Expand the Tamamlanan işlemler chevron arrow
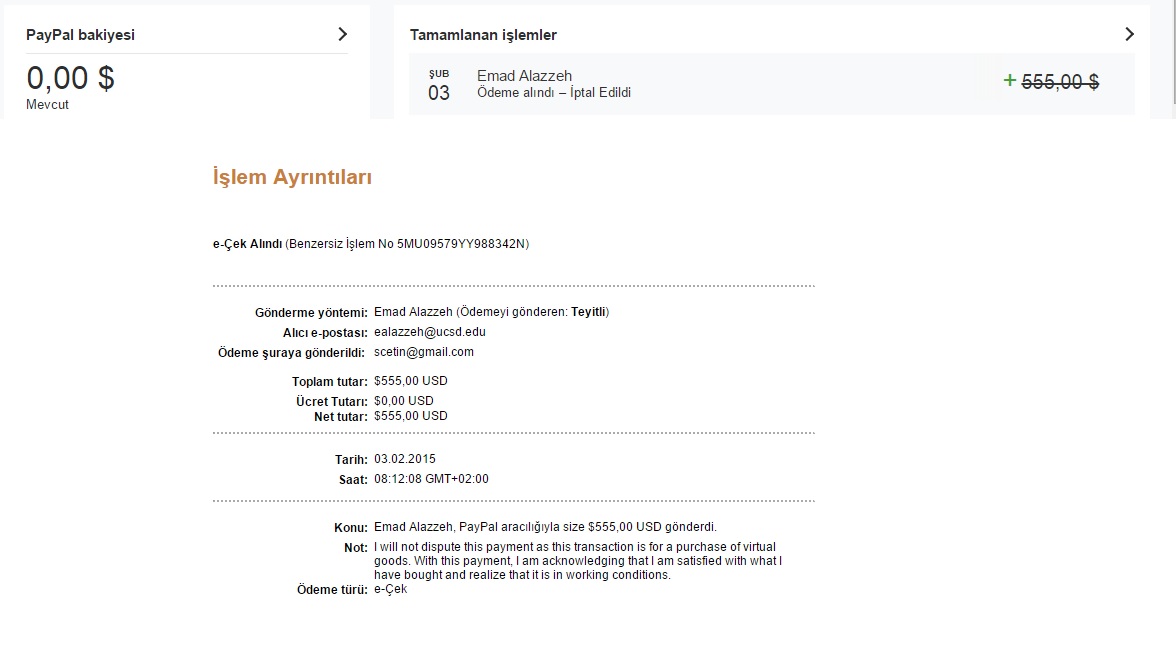This screenshot has height=648, width=1176. [1130, 34]
